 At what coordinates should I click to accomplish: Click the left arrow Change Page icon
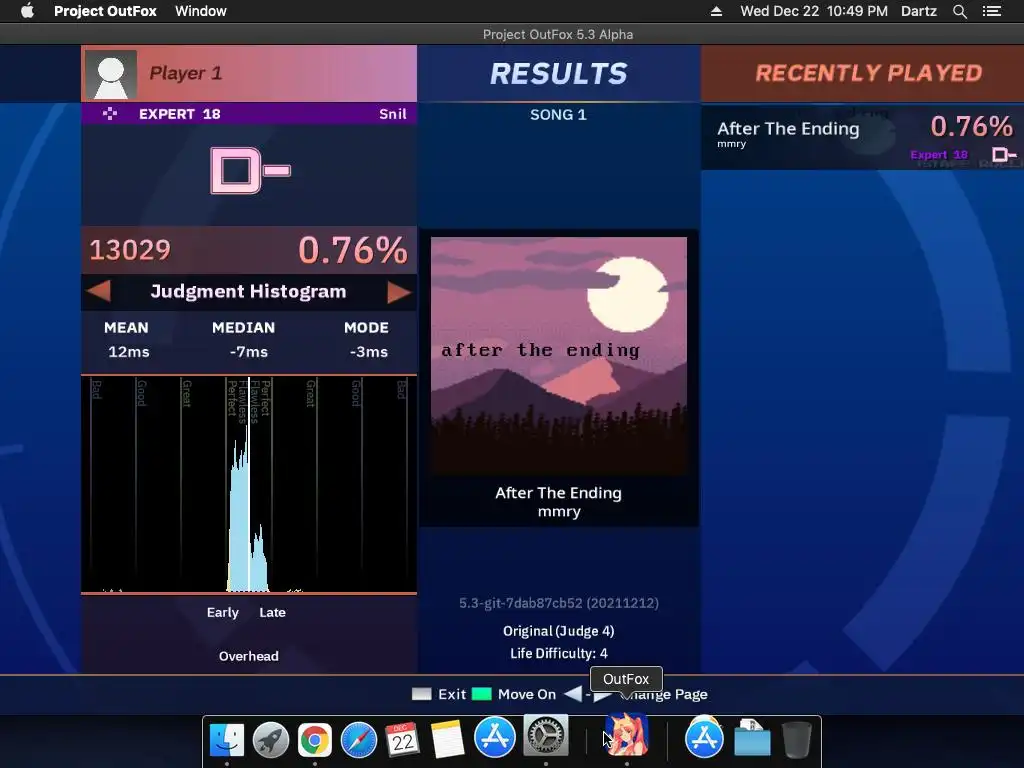pyautogui.click(x=573, y=694)
